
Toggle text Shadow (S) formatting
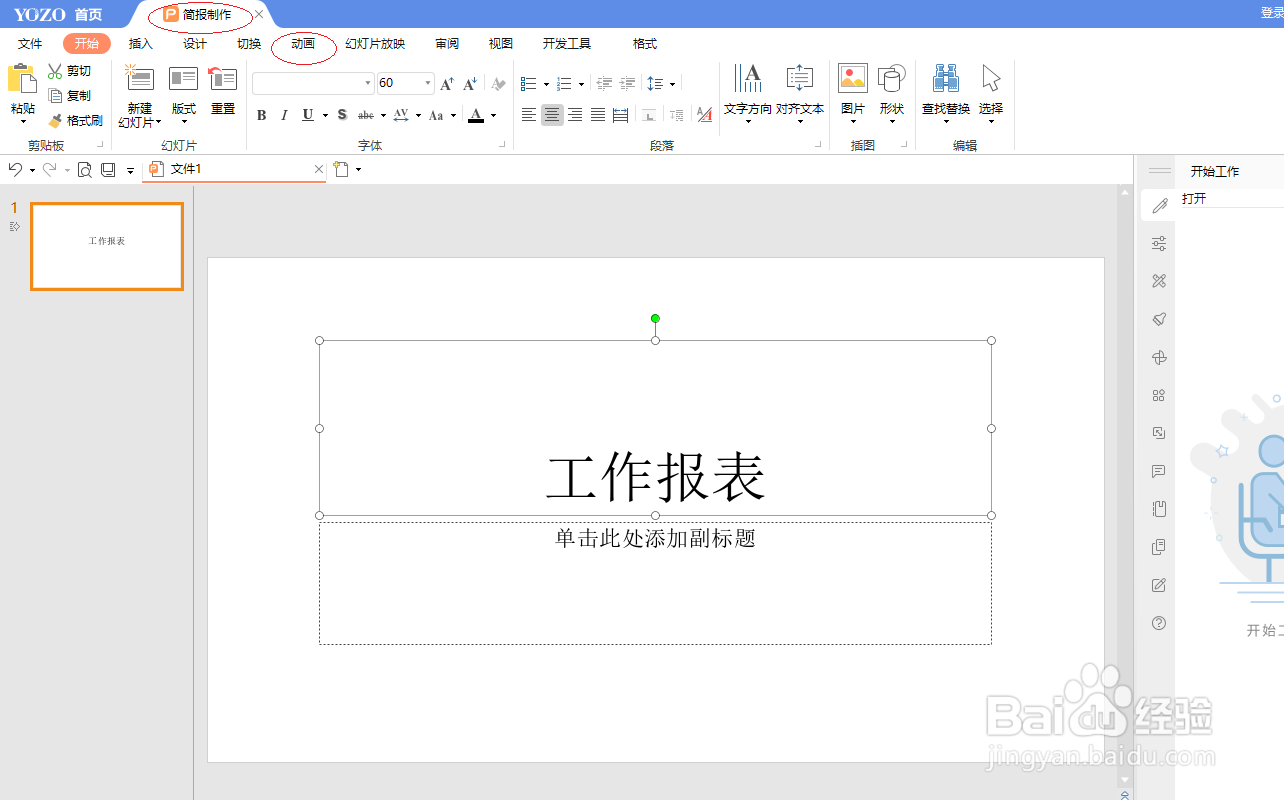click(x=342, y=115)
